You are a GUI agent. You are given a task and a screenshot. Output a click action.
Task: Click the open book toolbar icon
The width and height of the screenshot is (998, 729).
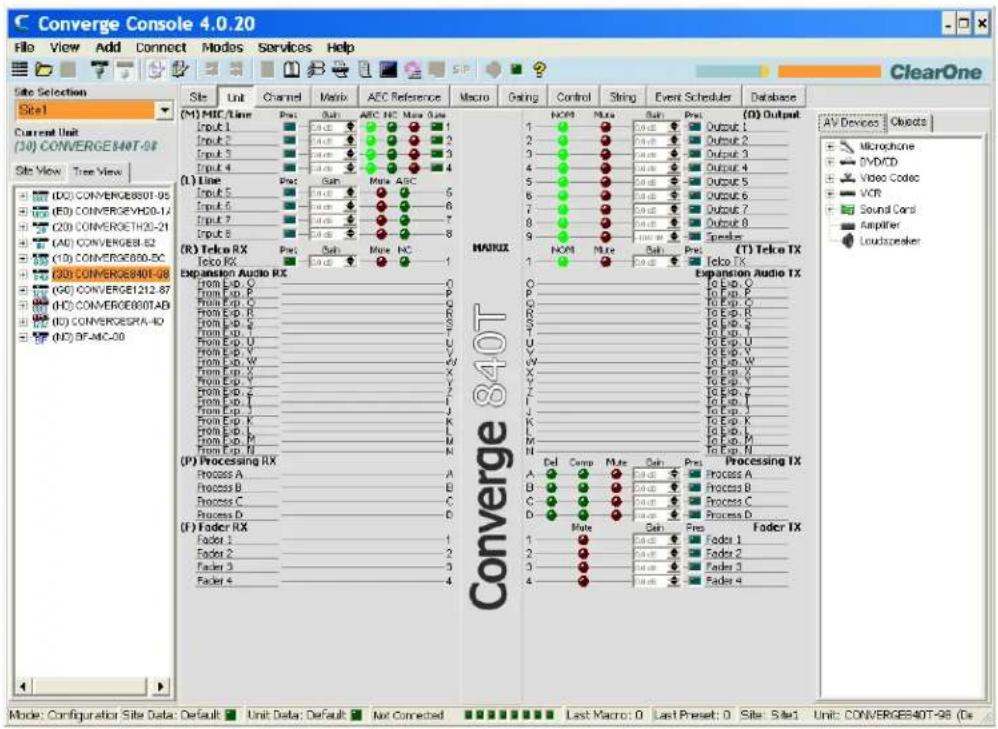(292, 69)
